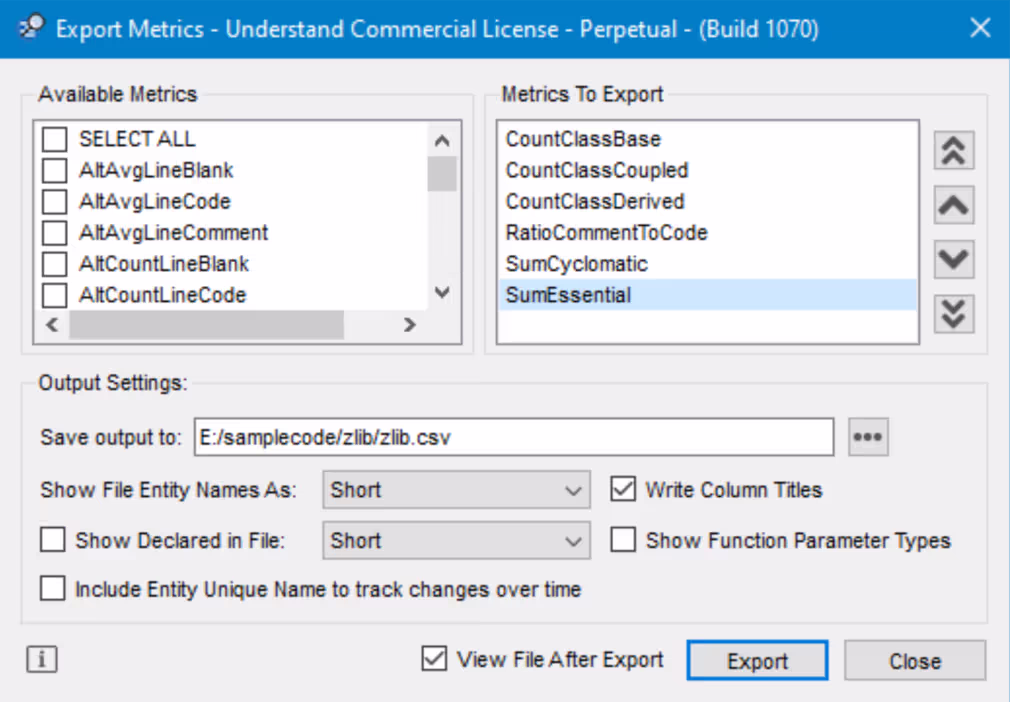
Task: Click the Export button
Action: (758, 660)
